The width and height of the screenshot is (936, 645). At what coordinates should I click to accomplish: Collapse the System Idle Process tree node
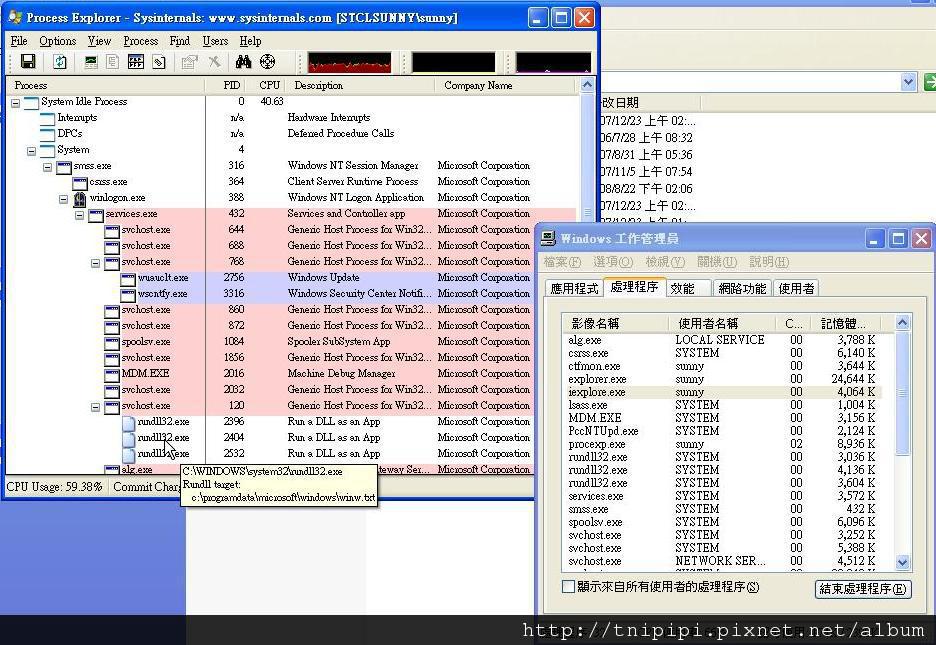click(x=16, y=103)
